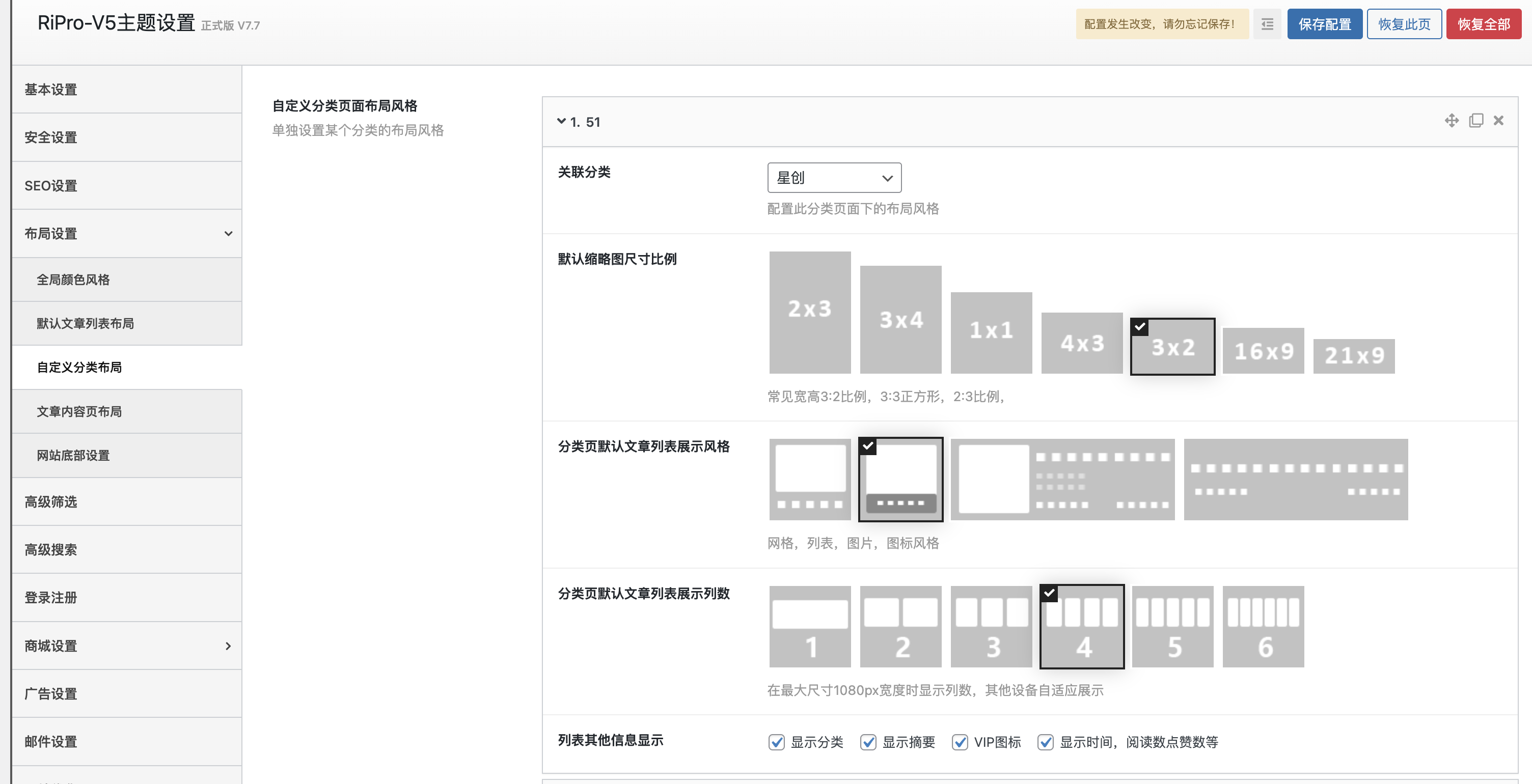Select the grid list display style
Viewport: 1532px width, 784px height.
coord(809,479)
